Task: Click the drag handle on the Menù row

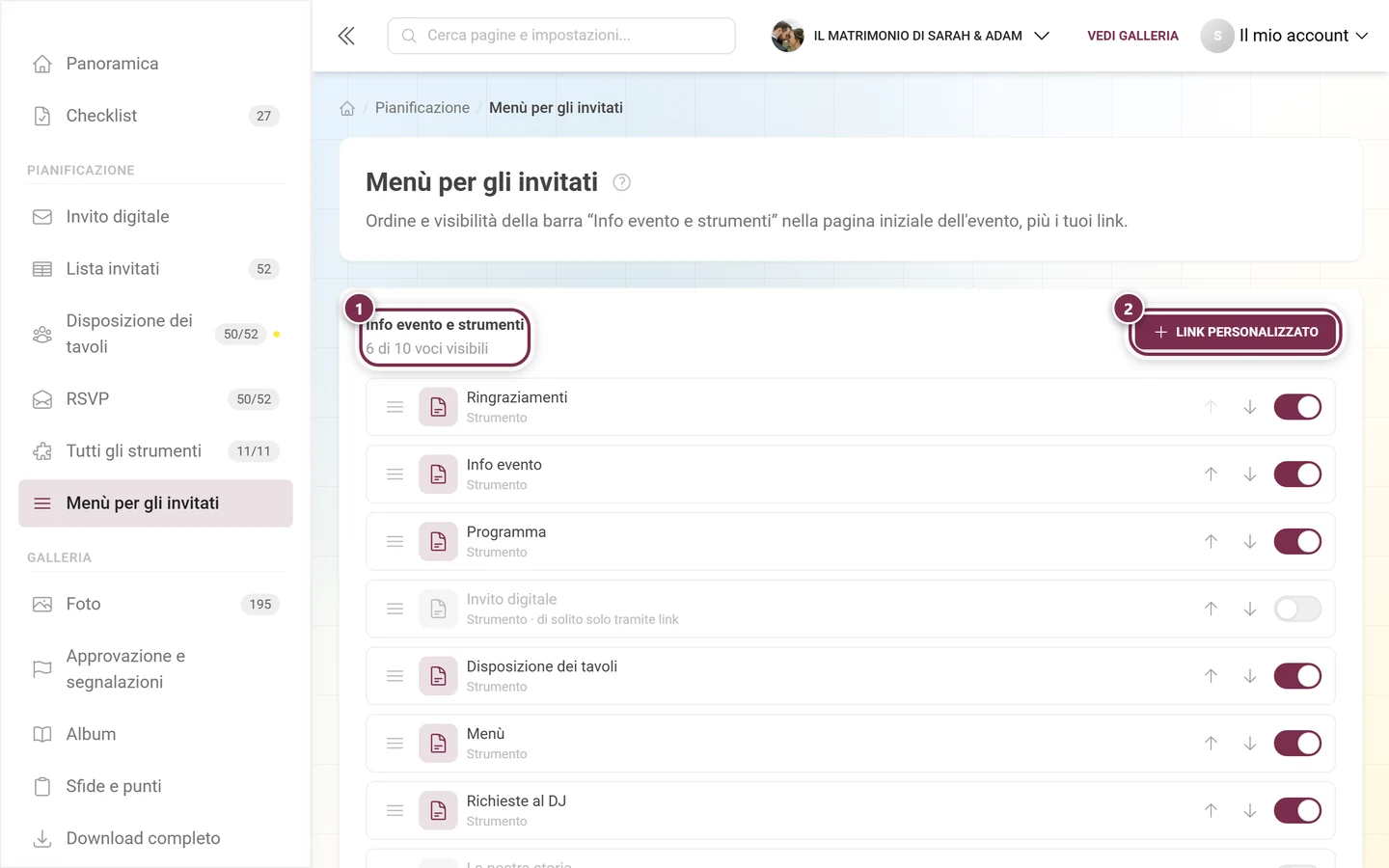Action: click(x=395, y=744)
